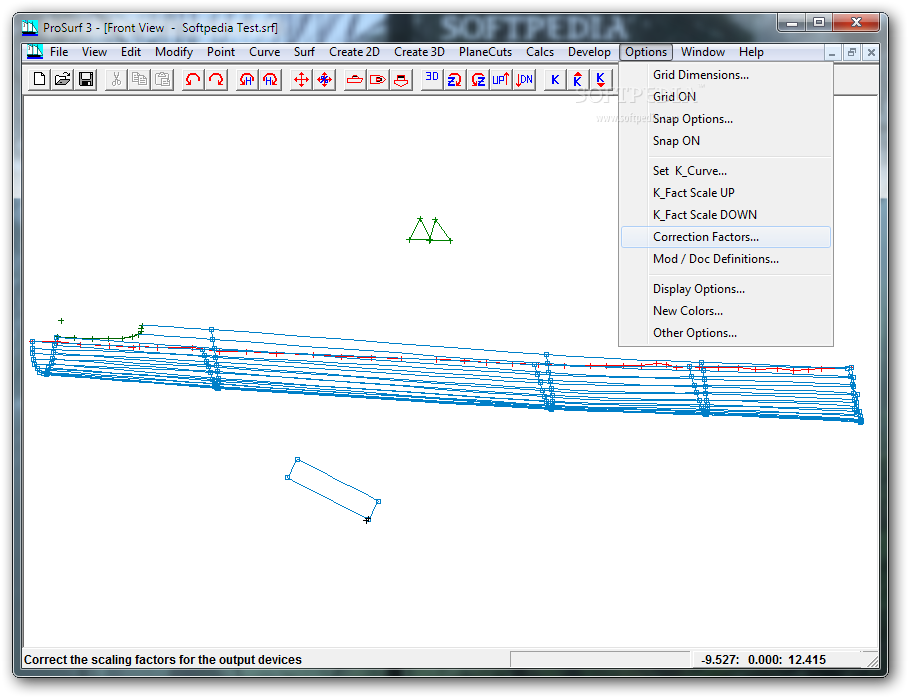The width and height of the screenshot is (909, 698).
Task: Click the blue rectangle keel shape
Action: (333, 489)
